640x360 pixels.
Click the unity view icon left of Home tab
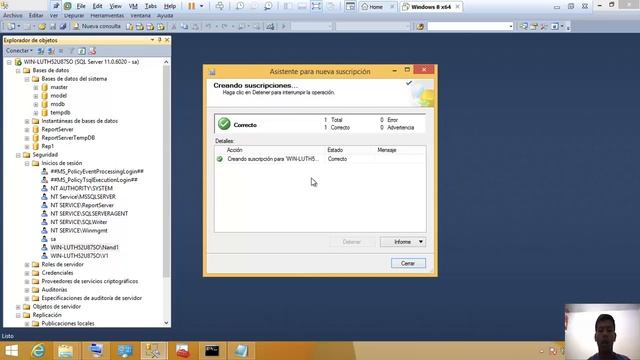click(x=350, y=6)
